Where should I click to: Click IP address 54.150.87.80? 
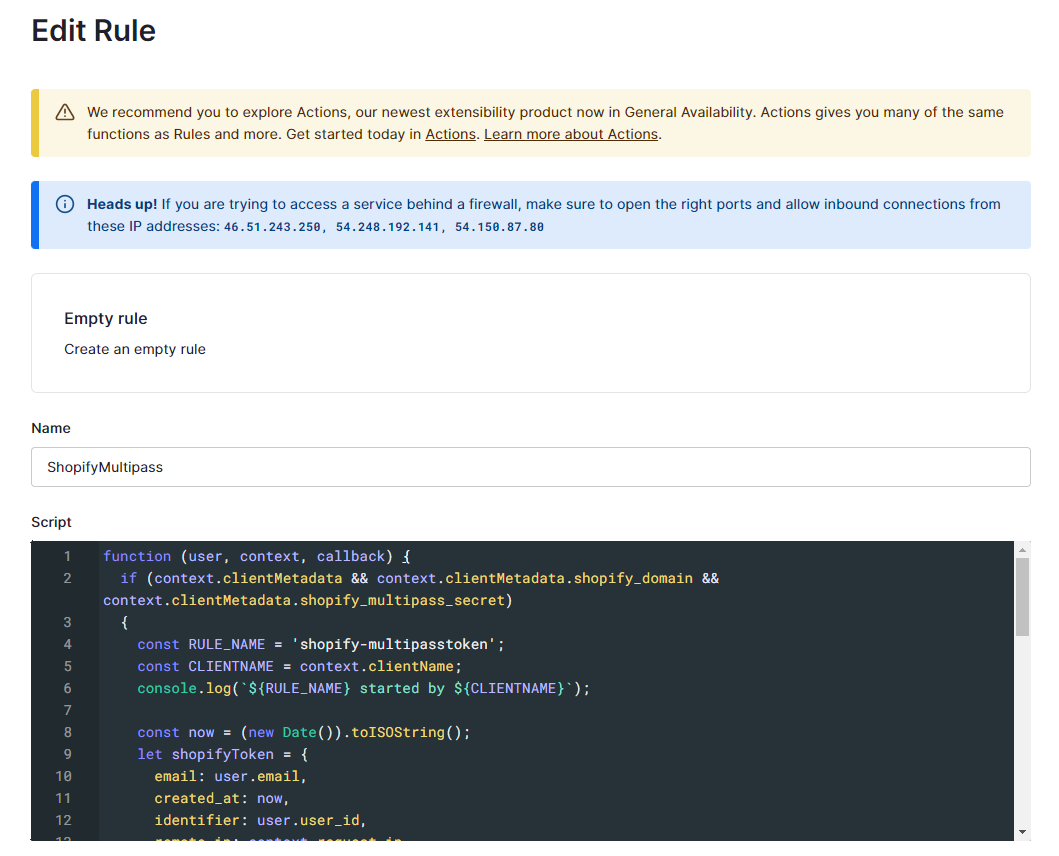[499, 227]
